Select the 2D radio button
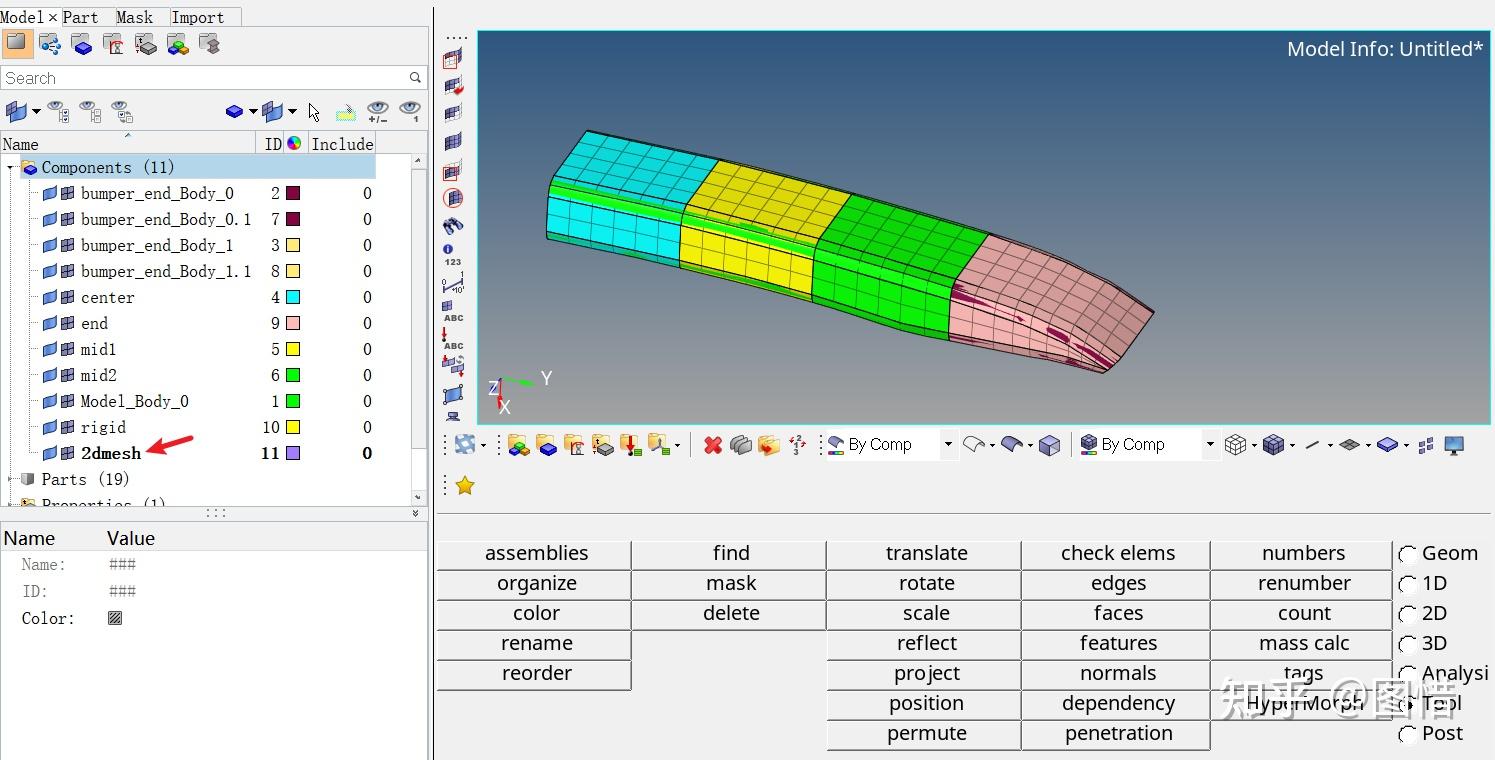This screenshot has width=1495, height=760. [1408, 614]
